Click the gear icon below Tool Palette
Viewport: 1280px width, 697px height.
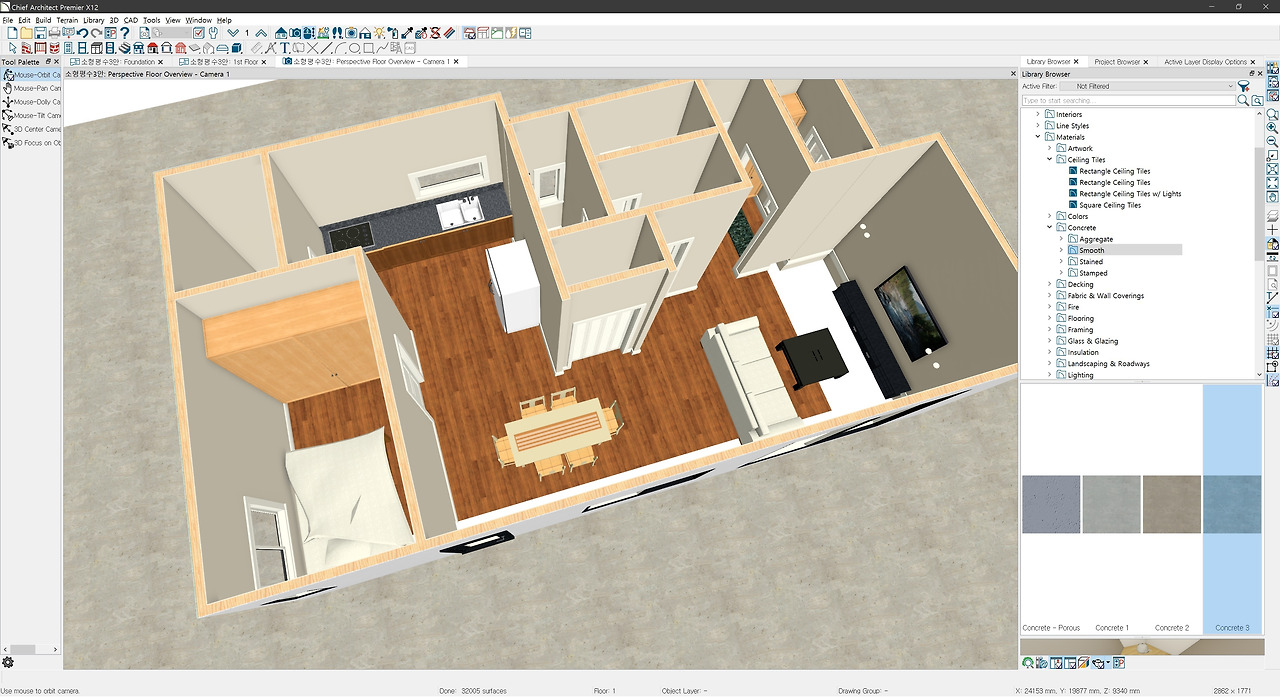tap(8, 662)
